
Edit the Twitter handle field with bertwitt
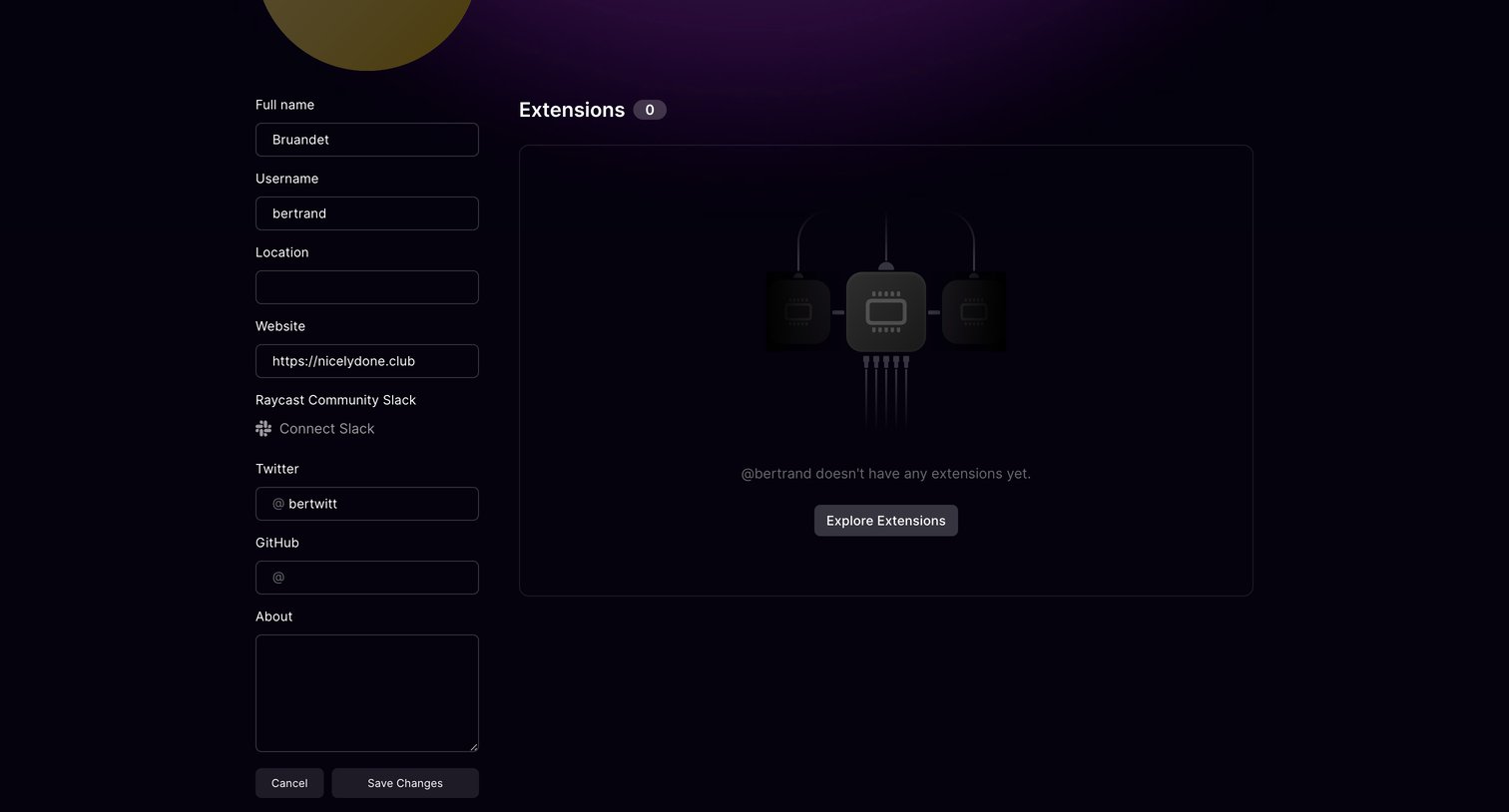click(x=367, y=504)
